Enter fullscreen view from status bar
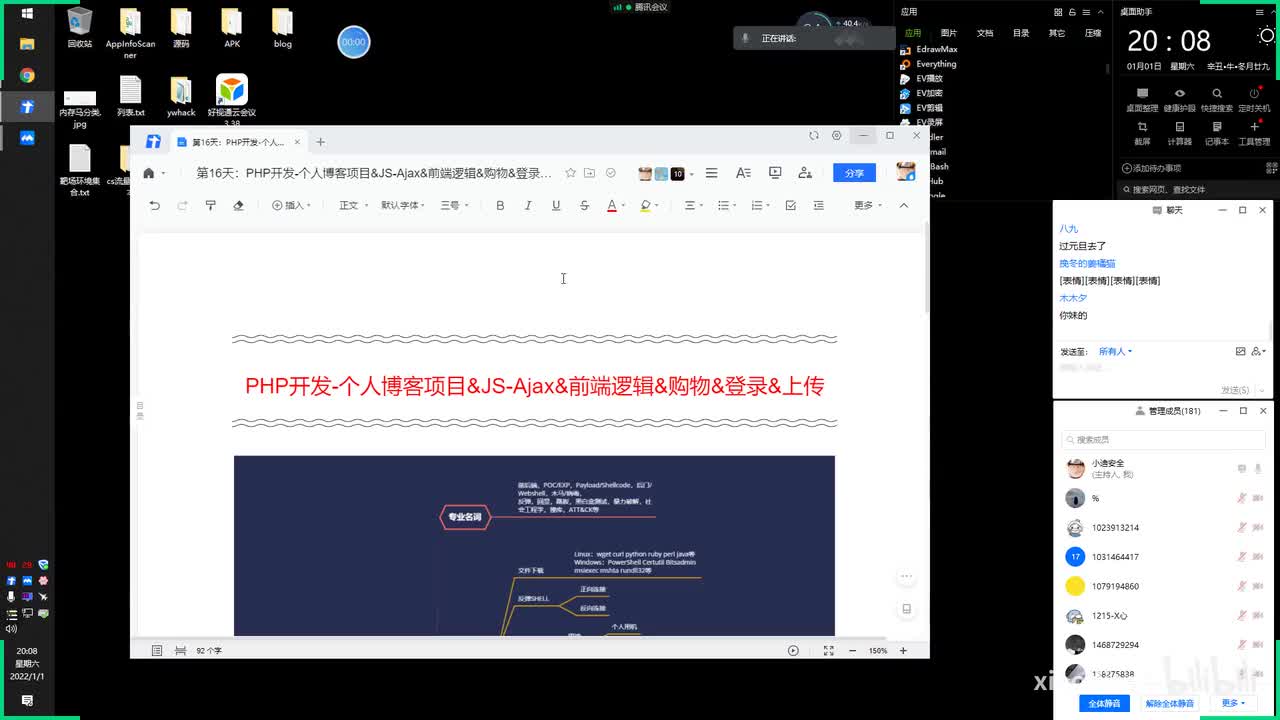1280x720 pixels. pos(828,650)
